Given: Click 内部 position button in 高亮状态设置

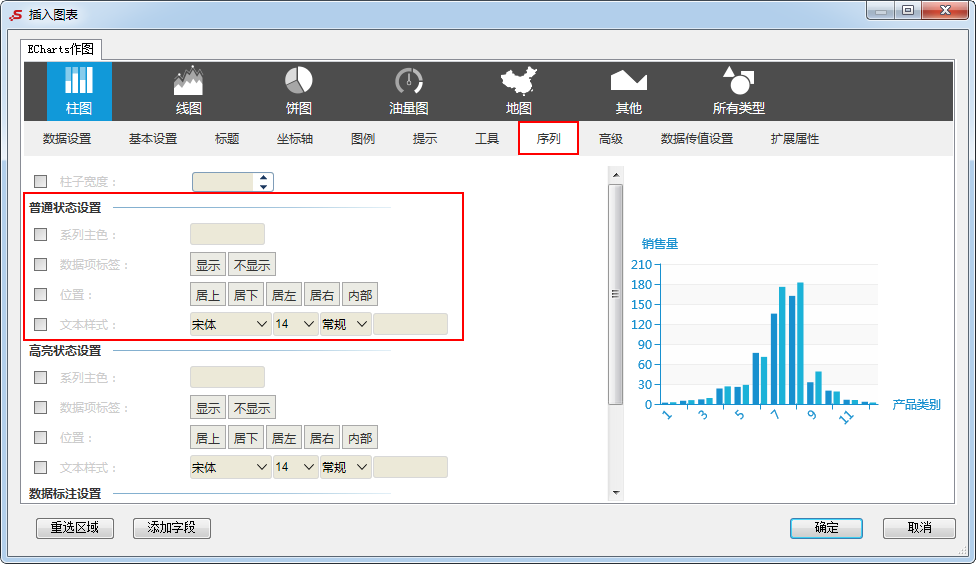Looking at the screenshot, I should [360, 438].
